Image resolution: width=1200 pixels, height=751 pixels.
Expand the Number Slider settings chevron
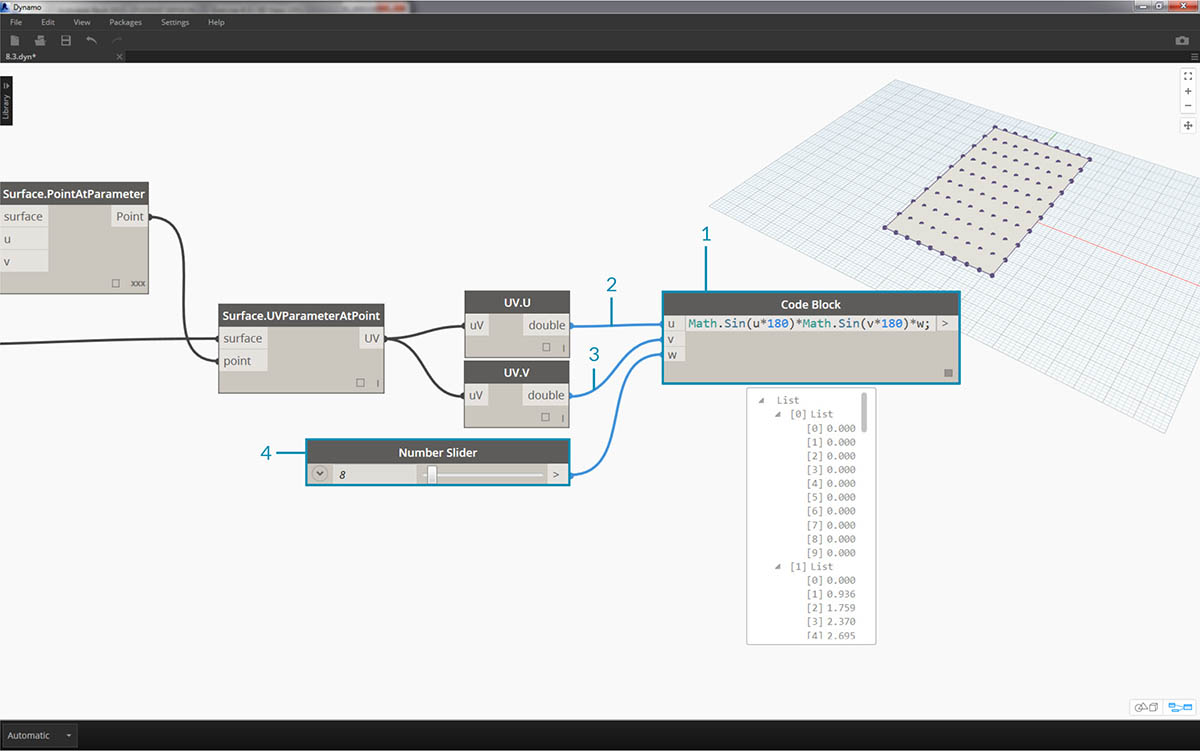pos(320,474)
